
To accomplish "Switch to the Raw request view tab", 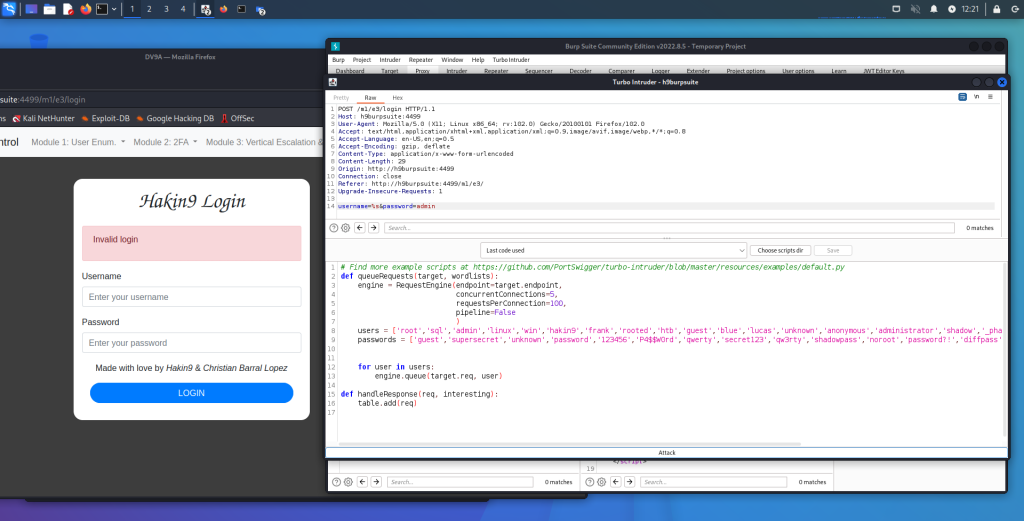I will point(370,97).
